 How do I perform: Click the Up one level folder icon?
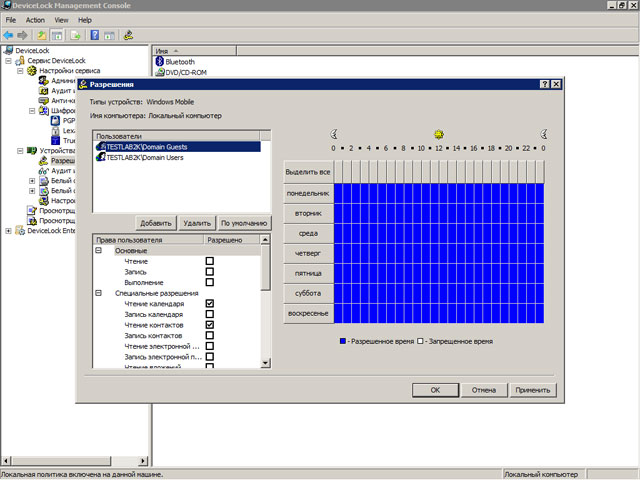click(43, 35)
